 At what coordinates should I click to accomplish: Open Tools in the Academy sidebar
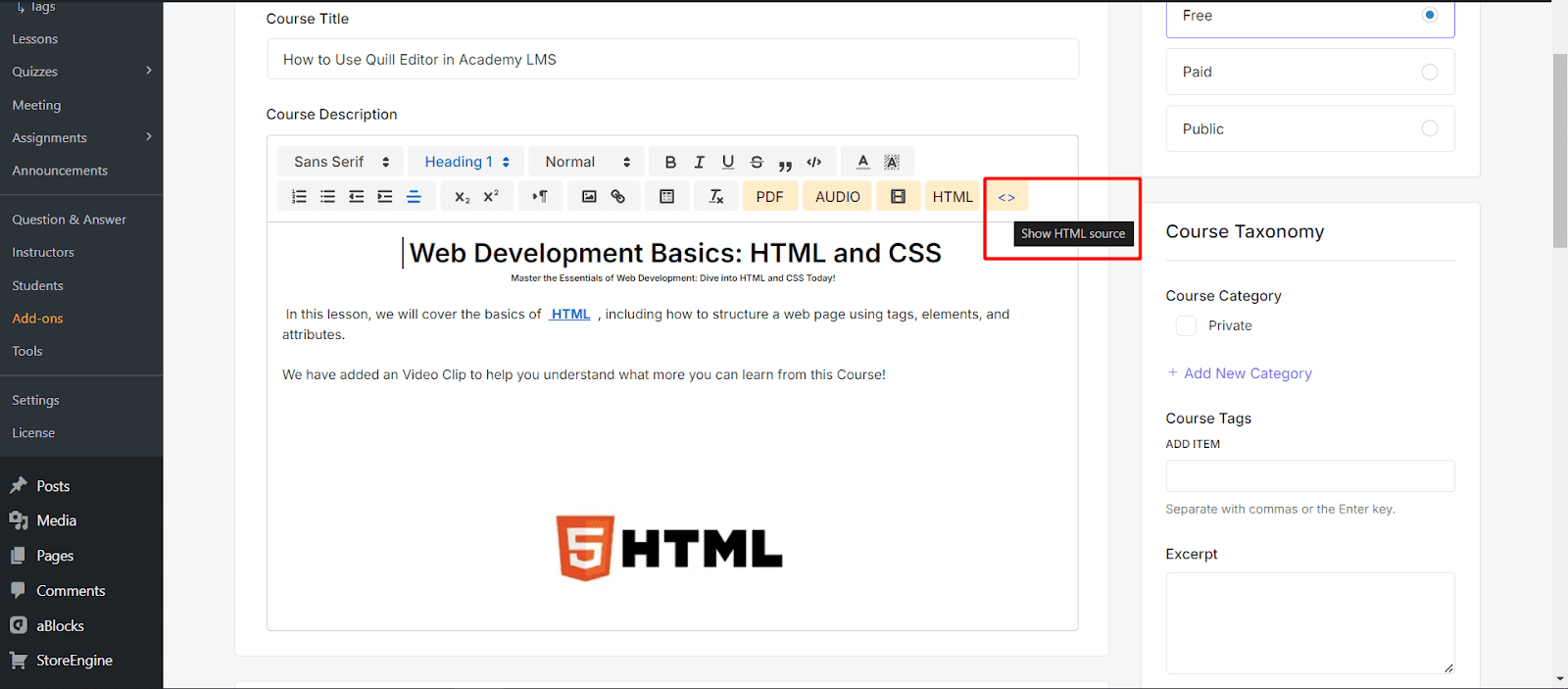(x=27, y=351)
